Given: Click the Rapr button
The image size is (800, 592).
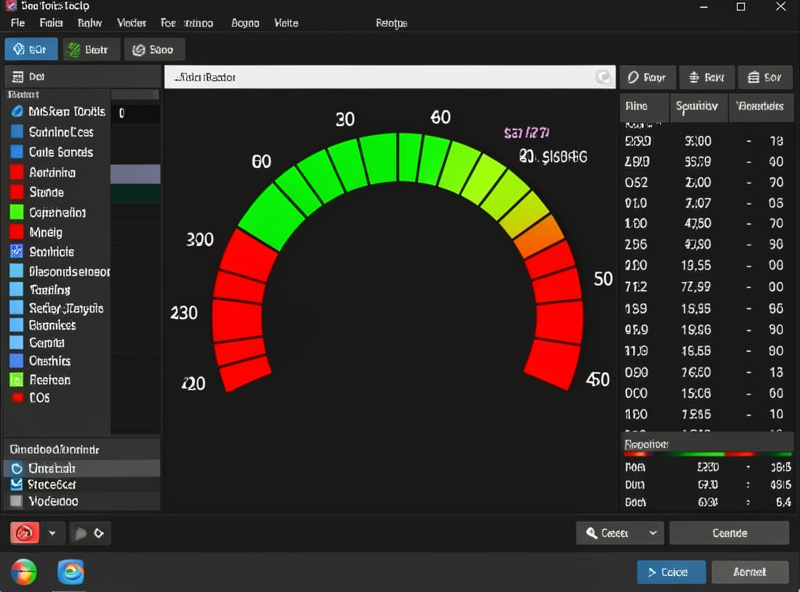Looking at the screenshot, I should pos(647,78).
